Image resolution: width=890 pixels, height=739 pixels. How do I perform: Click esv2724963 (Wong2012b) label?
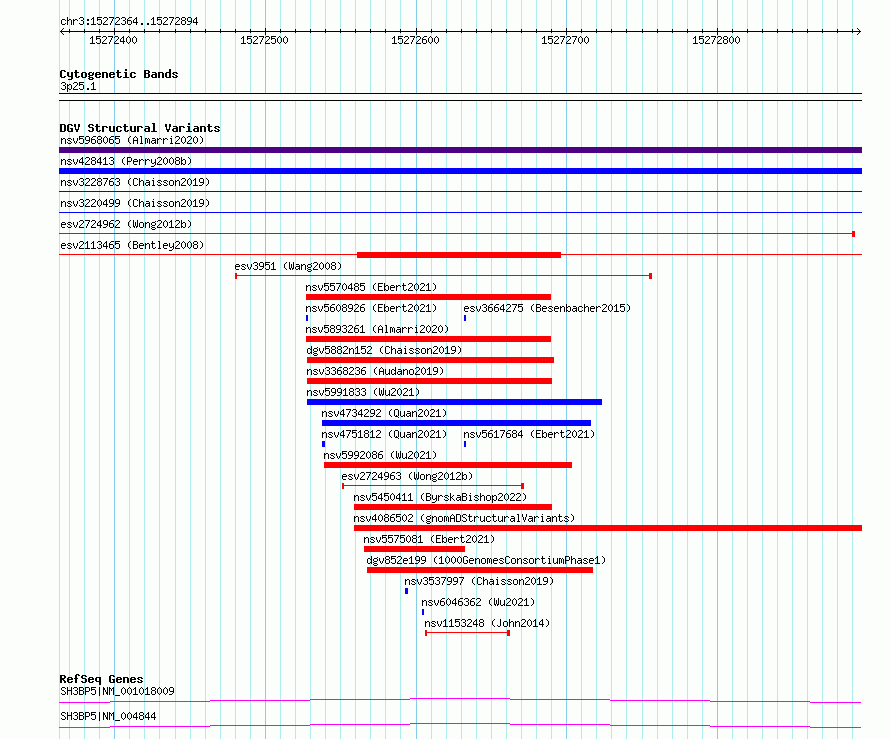coord(407,476)
